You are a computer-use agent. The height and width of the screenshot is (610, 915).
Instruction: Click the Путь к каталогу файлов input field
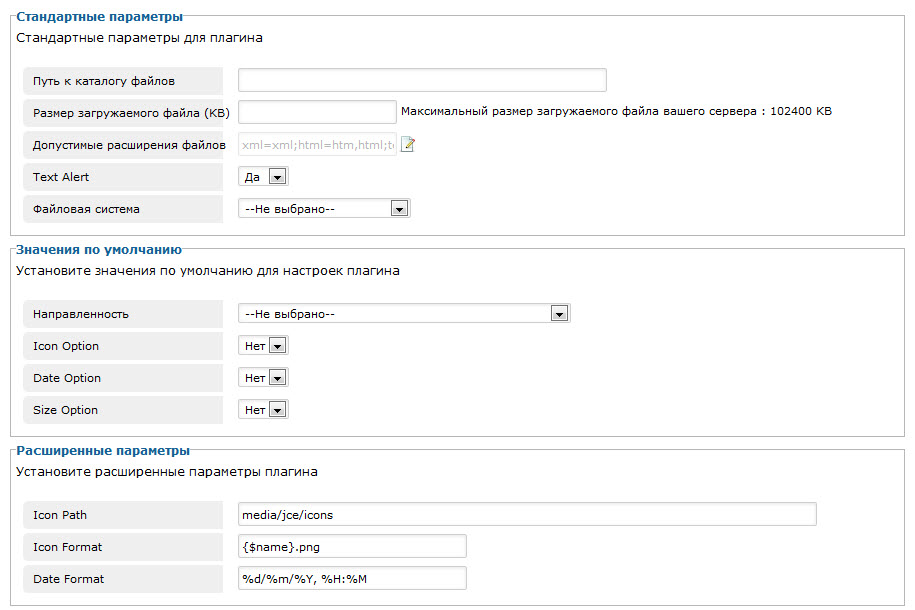[x=422, y=80]
